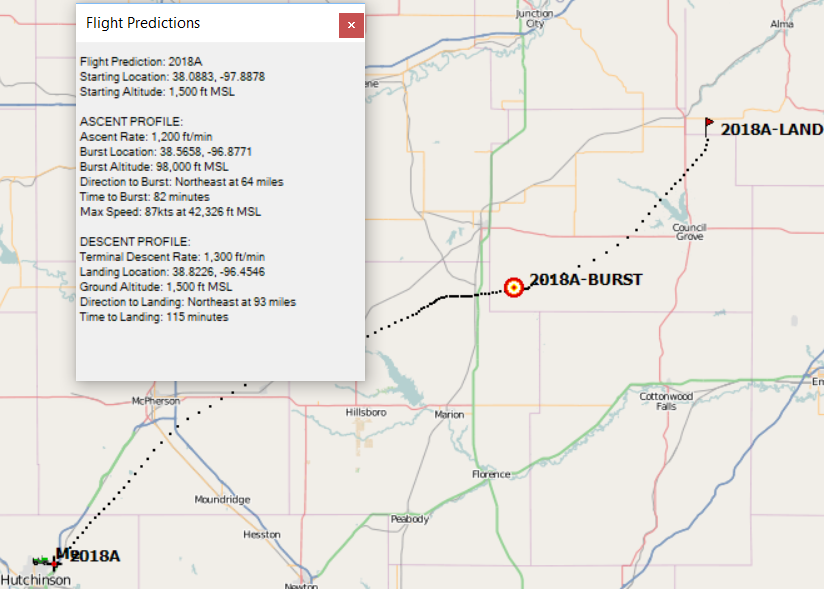
Task: Click the Moundridge town label
Action: tap(222, 499)
